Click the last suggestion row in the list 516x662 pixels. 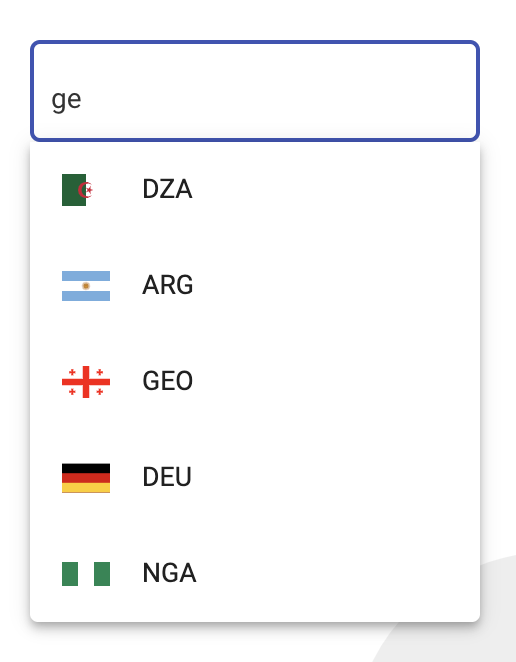click(255, 574)
